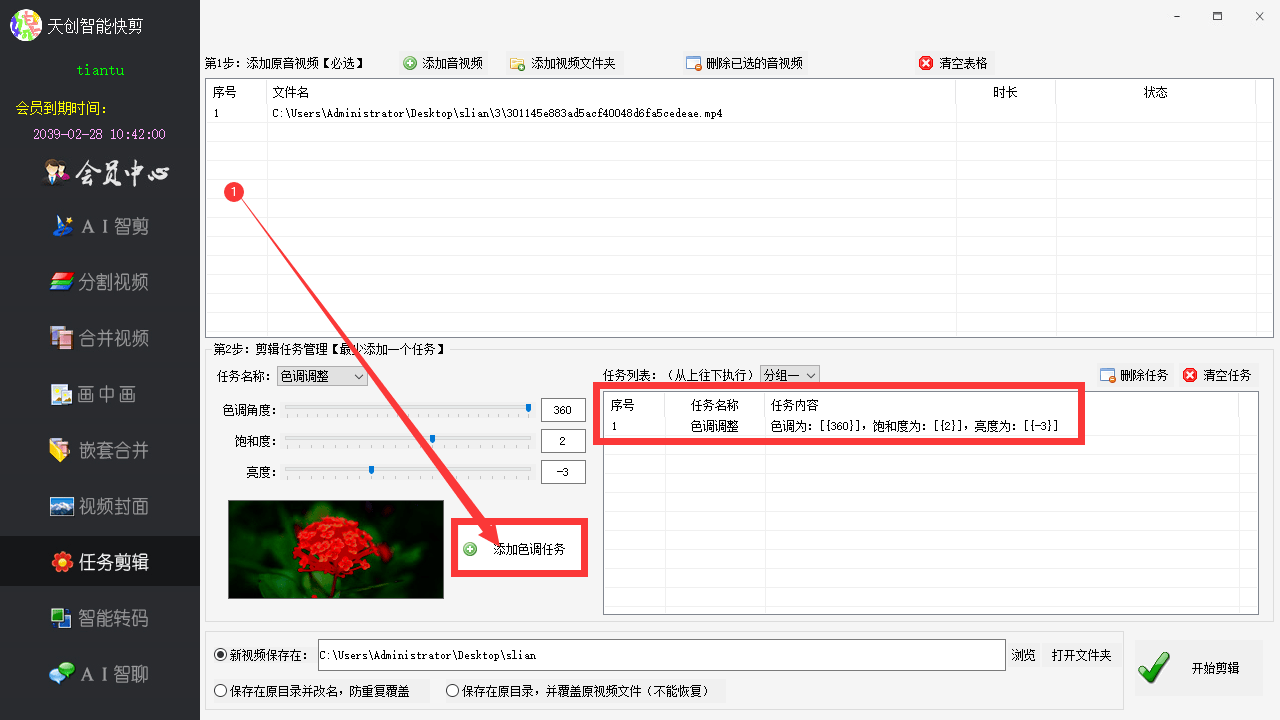The image size is (1280, 720).
Task: Click the red X icon of 清空表格
Action: (926, 63)
